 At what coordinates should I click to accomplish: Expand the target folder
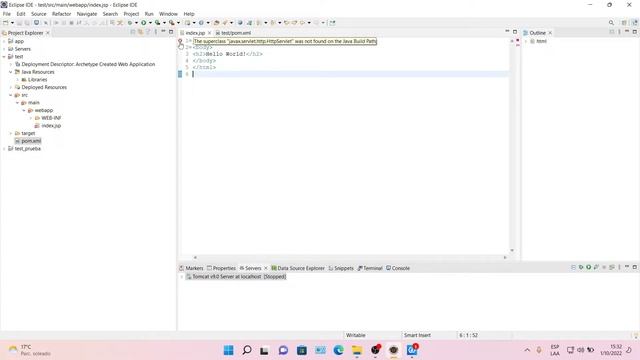11,133
